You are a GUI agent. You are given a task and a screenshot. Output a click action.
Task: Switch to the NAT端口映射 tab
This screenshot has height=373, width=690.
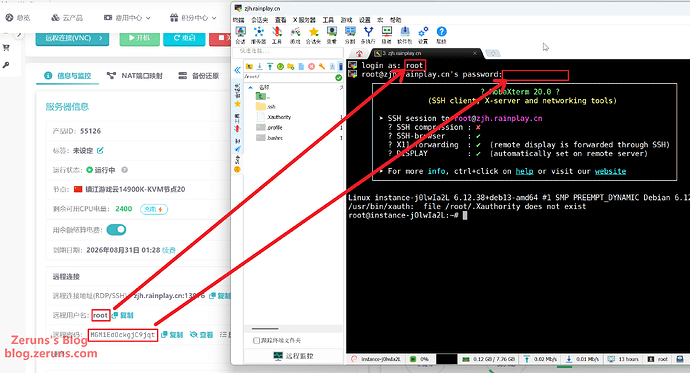coord(135,76)
